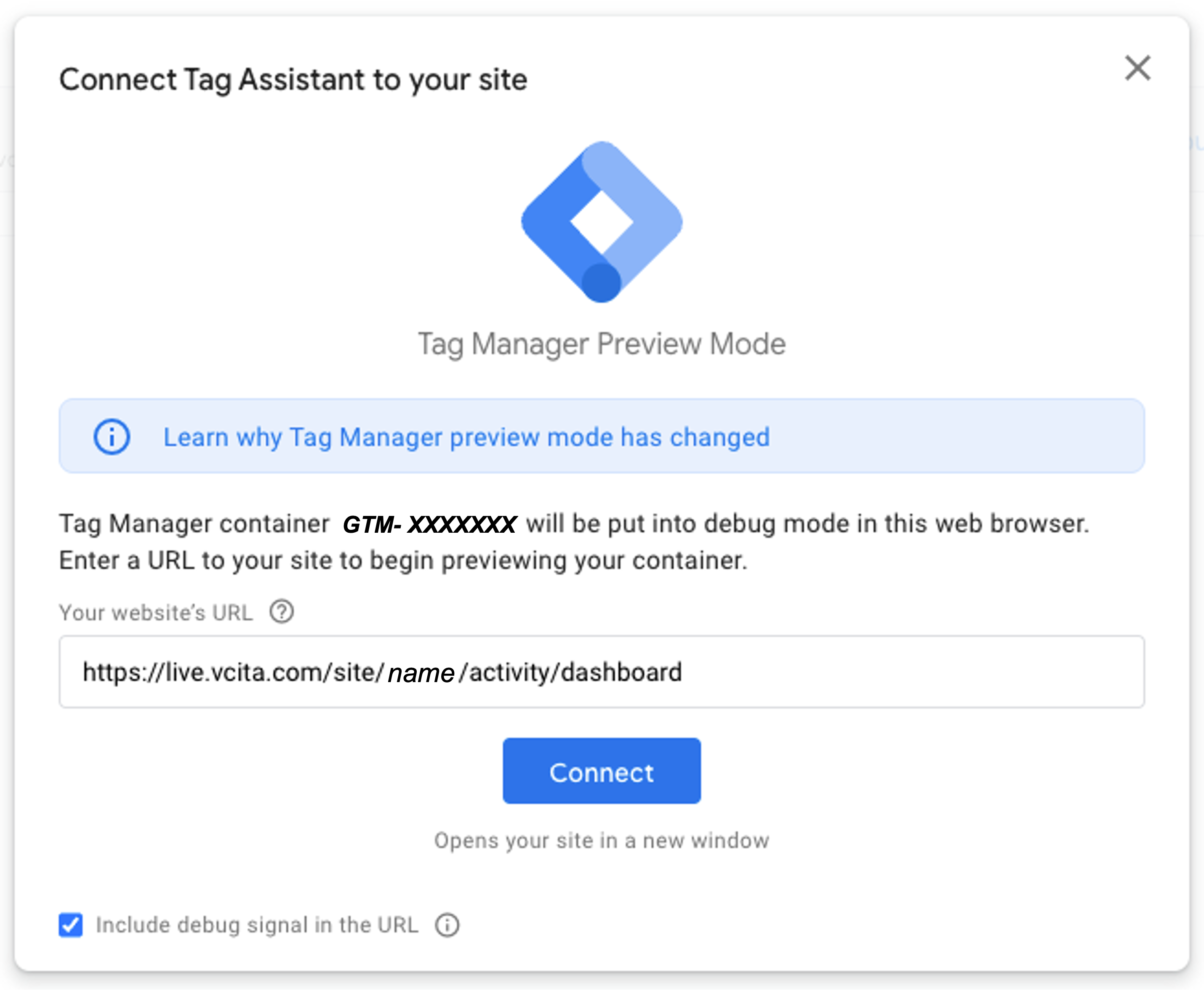Click the Connect button
This screenshot has width=1204, height=991.
602,771
